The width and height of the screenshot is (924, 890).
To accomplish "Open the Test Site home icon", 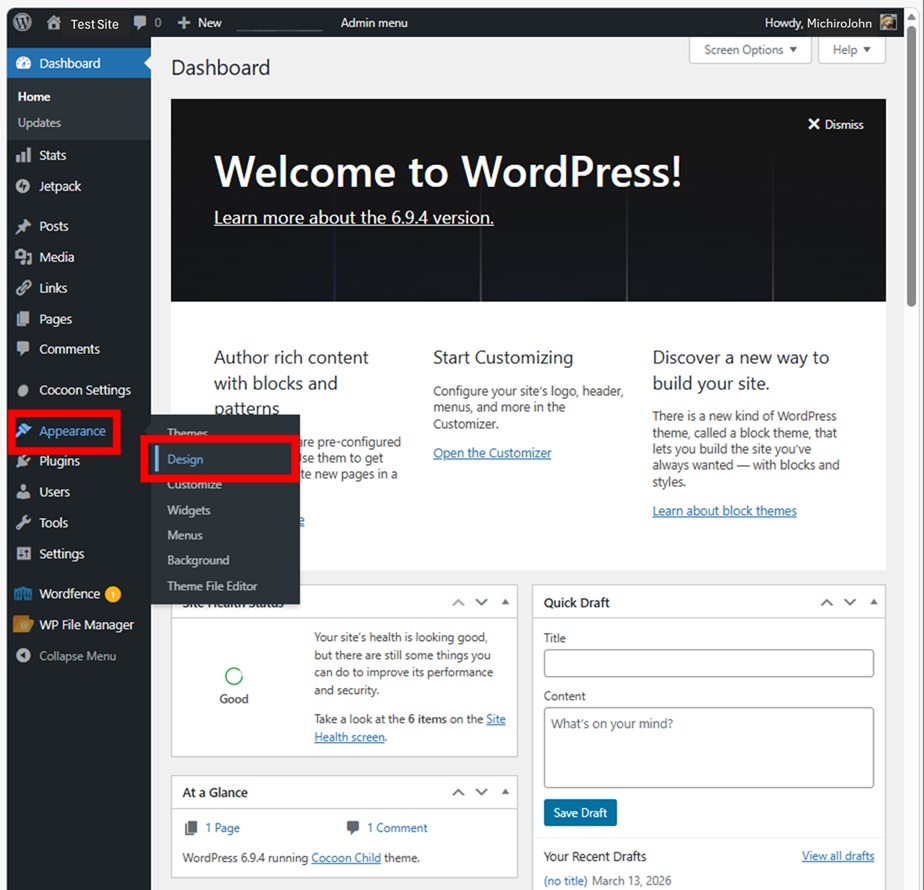I will tap(54, 23).
